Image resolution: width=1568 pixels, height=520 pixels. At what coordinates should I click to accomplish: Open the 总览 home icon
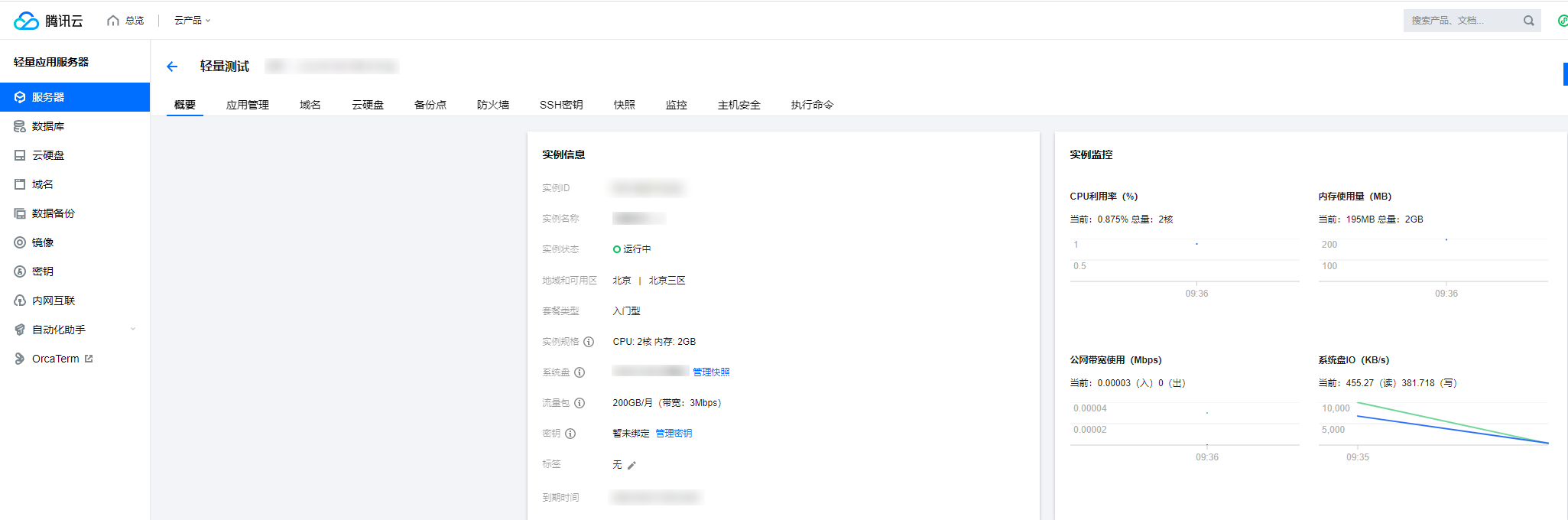coord(113,21)
